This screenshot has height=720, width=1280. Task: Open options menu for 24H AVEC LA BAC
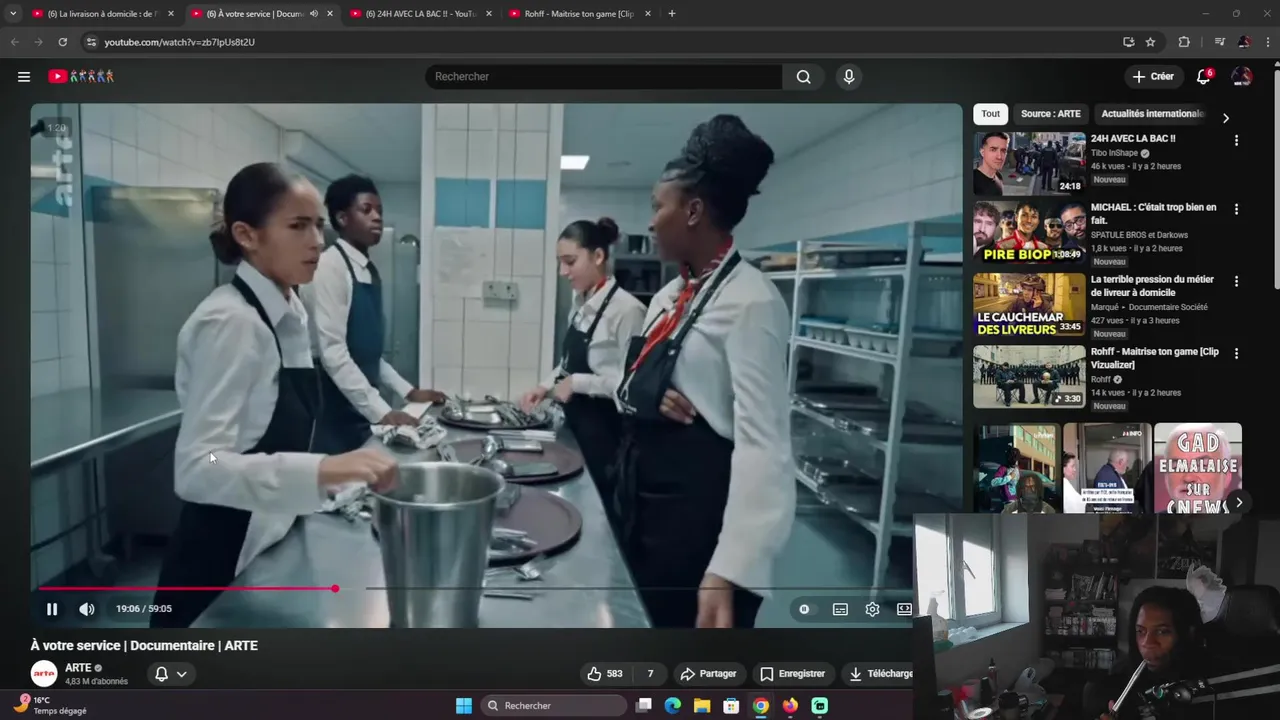click(x=1236, y=141)
